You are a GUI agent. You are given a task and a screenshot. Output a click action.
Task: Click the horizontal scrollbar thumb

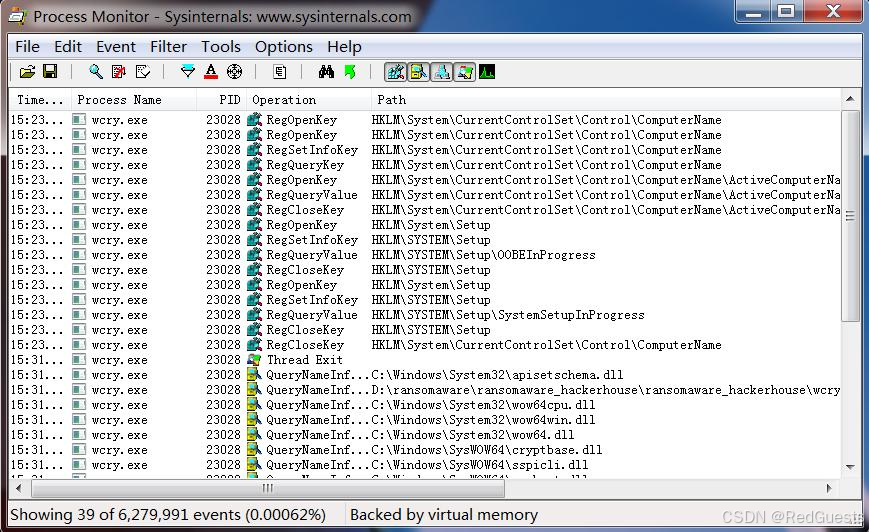point(268,488)
